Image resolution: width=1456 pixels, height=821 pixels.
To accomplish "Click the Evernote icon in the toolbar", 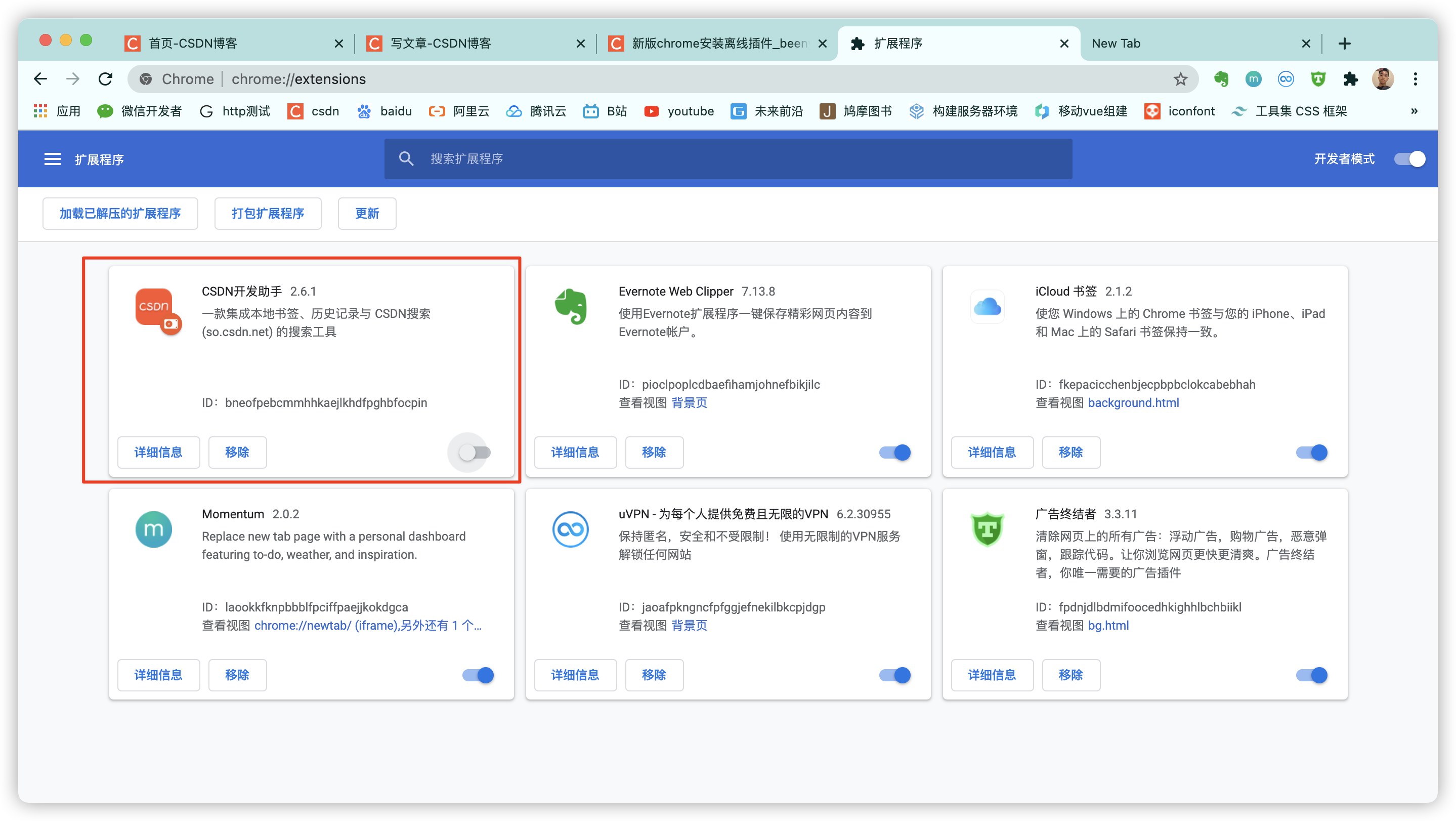I will [1221, 79].
